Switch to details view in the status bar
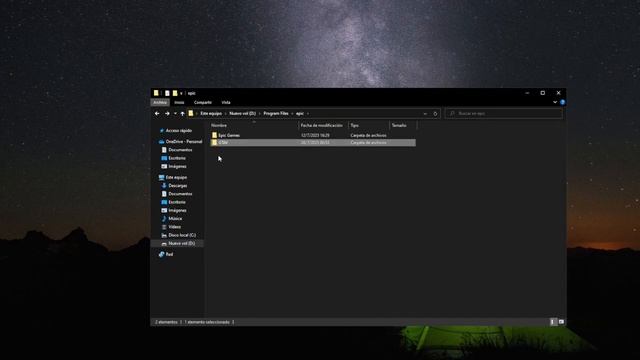This screenshot has width=640, height=360. [553, 322]
